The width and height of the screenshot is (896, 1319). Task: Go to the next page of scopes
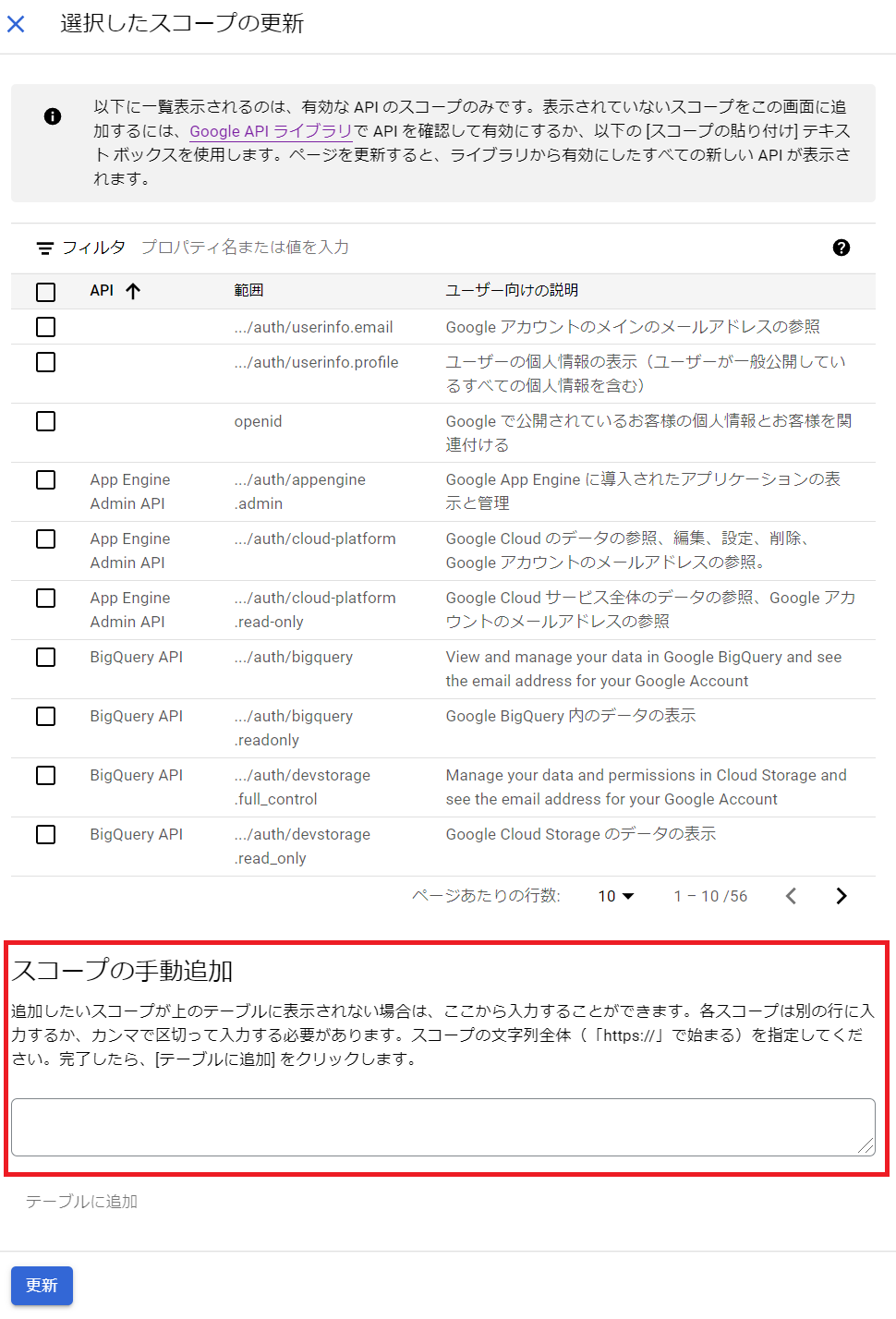pyautogui.click(x=841, y=896)
